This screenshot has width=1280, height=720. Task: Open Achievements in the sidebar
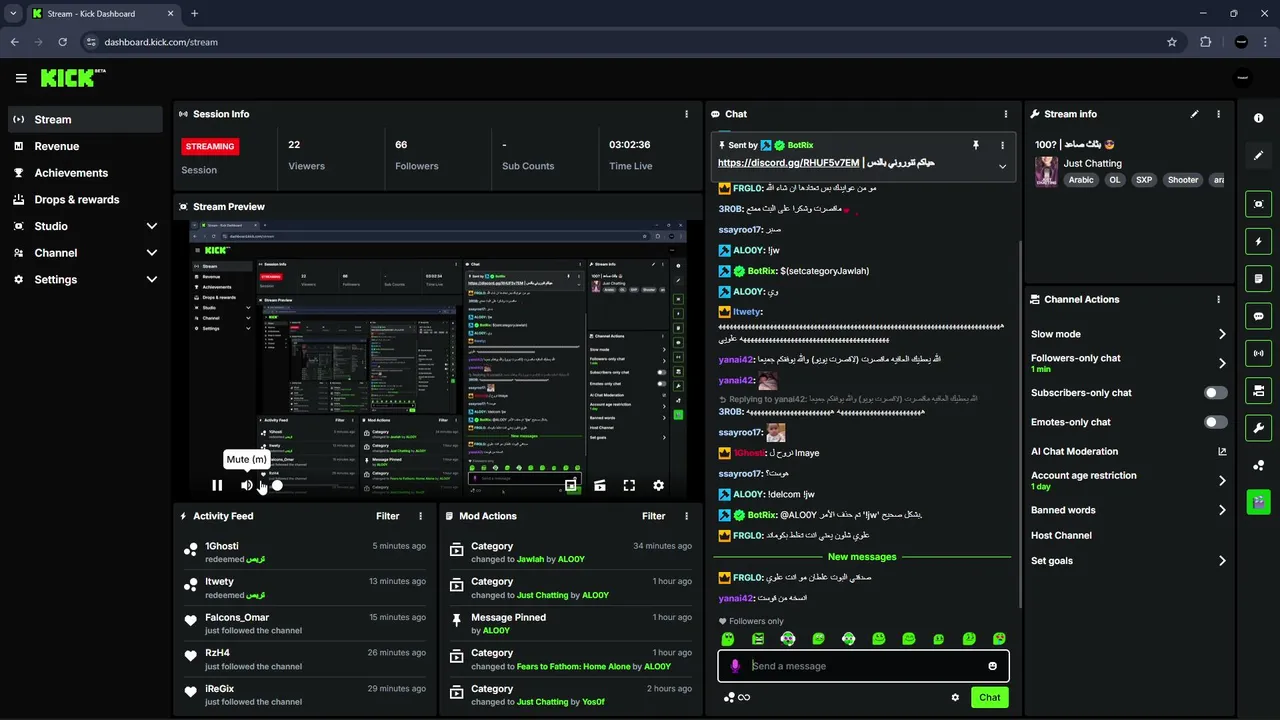pos(85,173)
